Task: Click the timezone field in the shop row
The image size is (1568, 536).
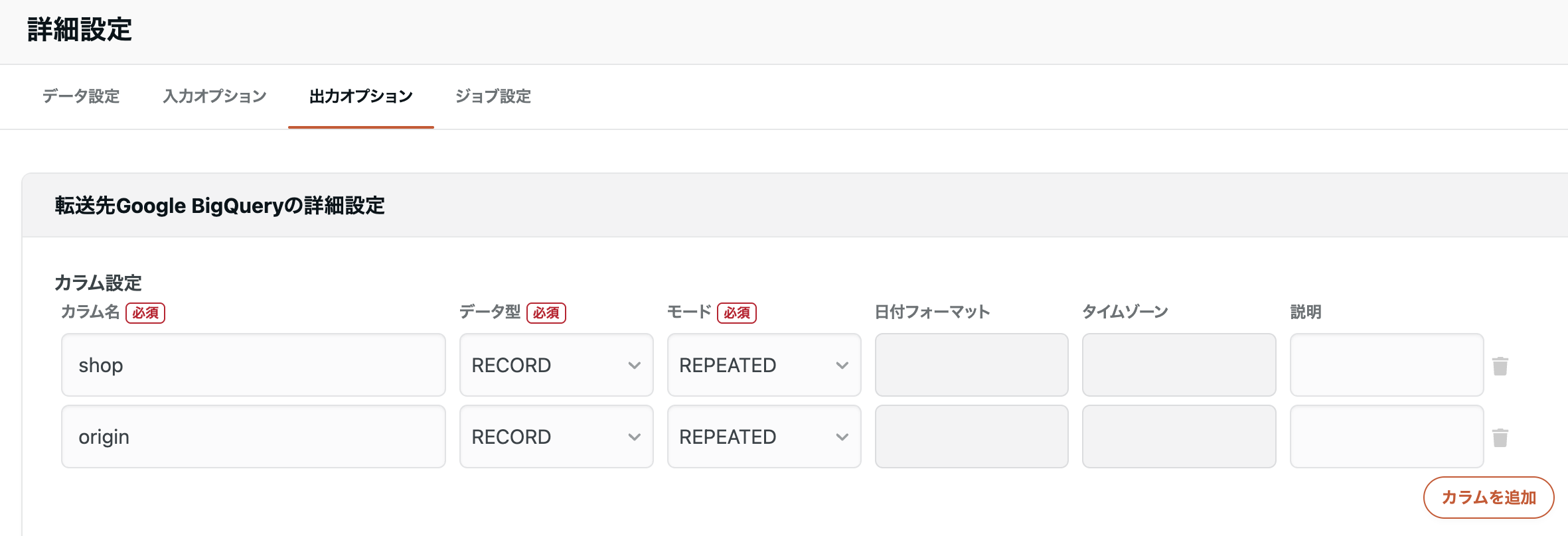Action: (1179, 365)
